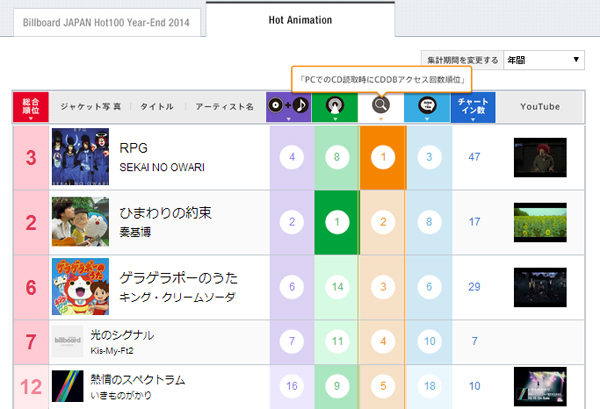Viewport: 600px width, 409px height.
Task: Click the チャートイン数 column header
Action: tap(472, 107)
